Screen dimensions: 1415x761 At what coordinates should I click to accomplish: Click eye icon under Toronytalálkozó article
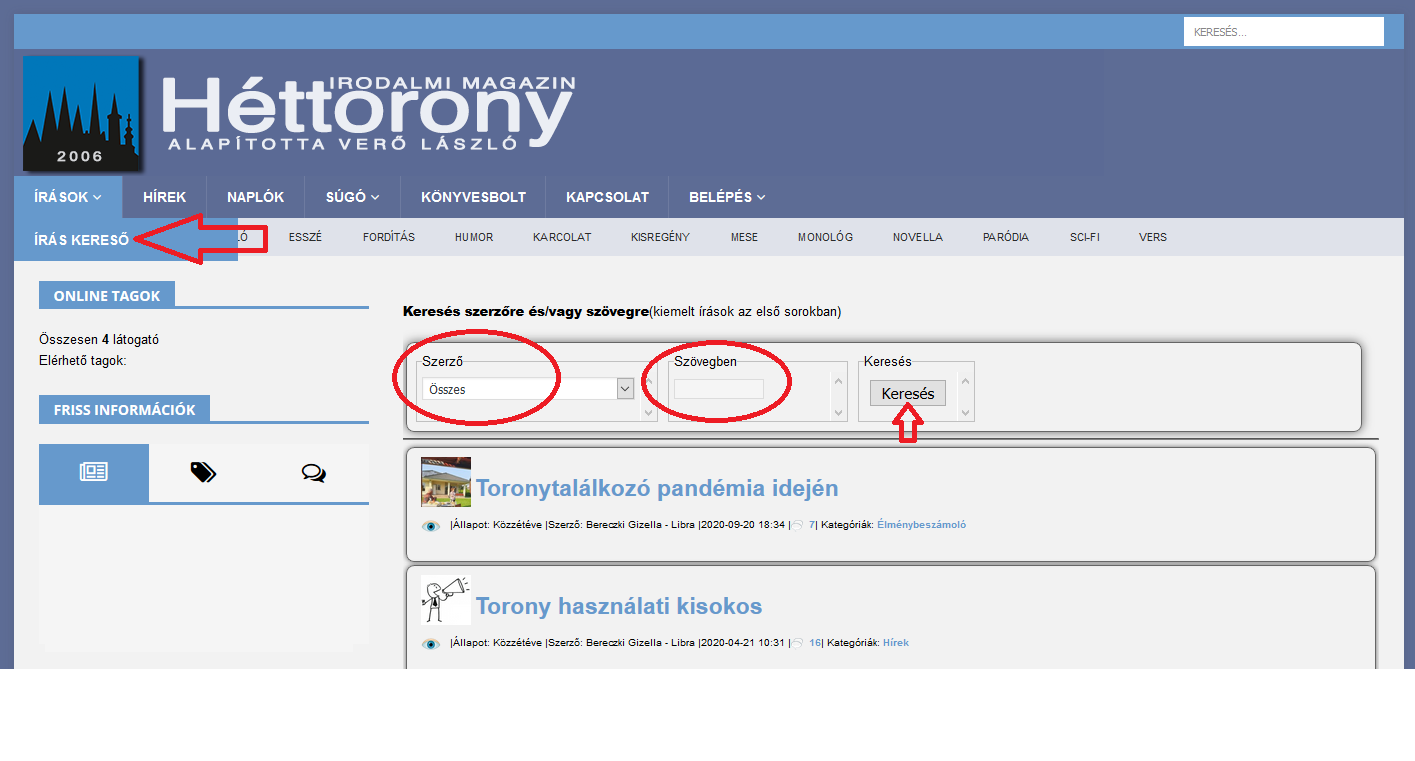point(431,526)
